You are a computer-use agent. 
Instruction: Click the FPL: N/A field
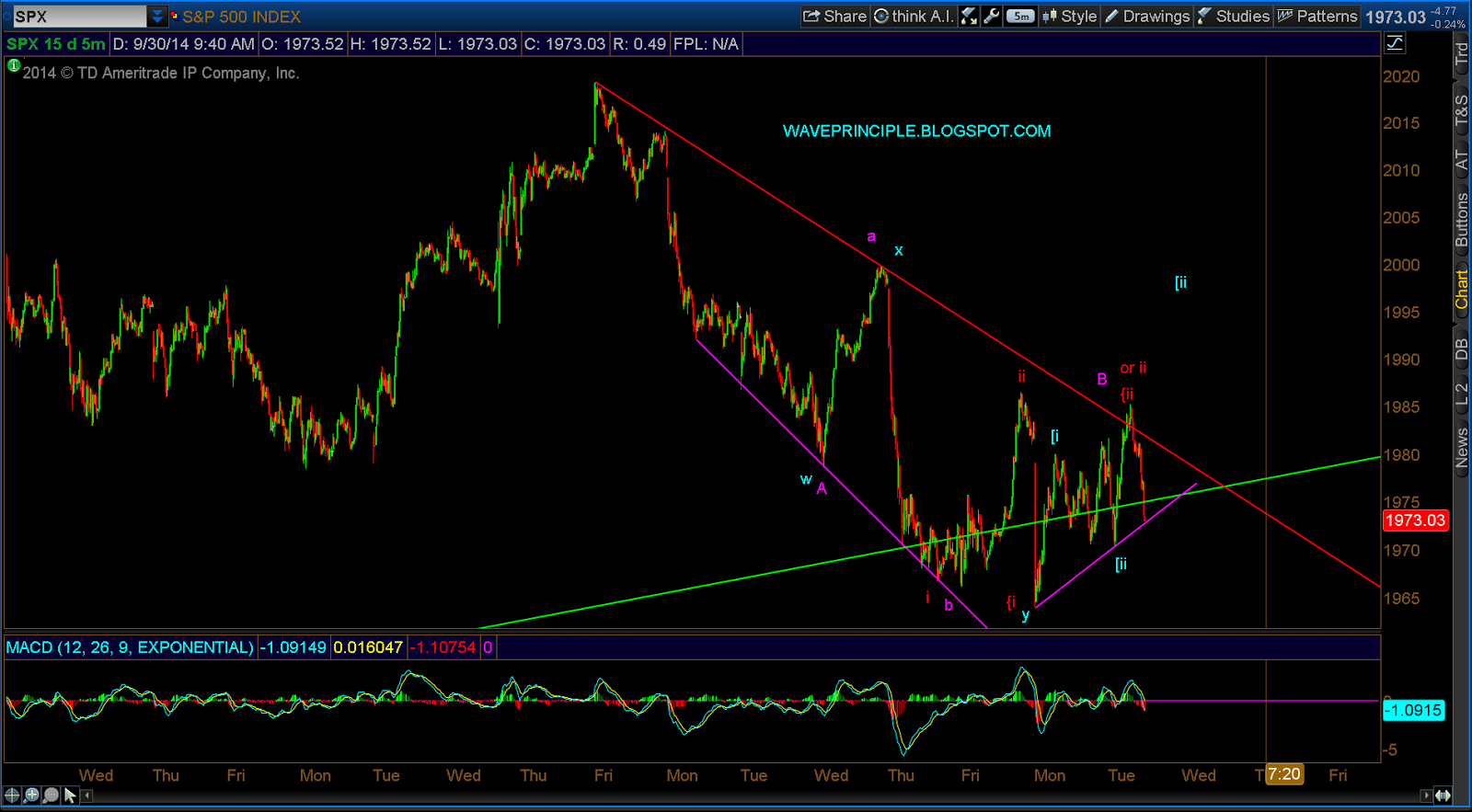coord(706,43)
